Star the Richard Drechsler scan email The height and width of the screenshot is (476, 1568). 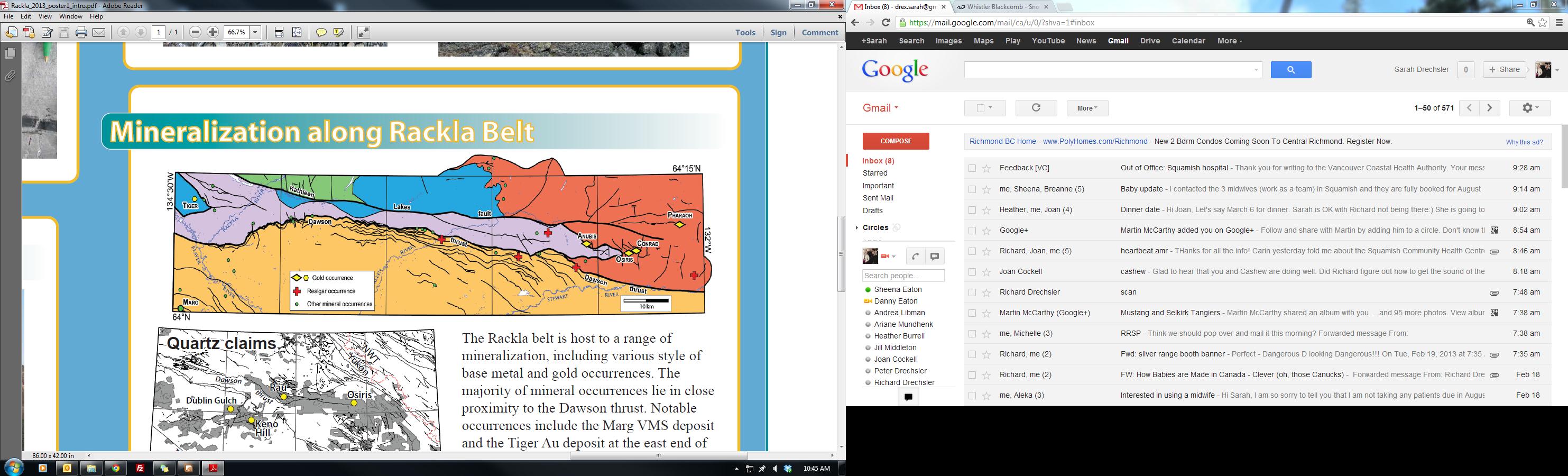tap(986, 293)
